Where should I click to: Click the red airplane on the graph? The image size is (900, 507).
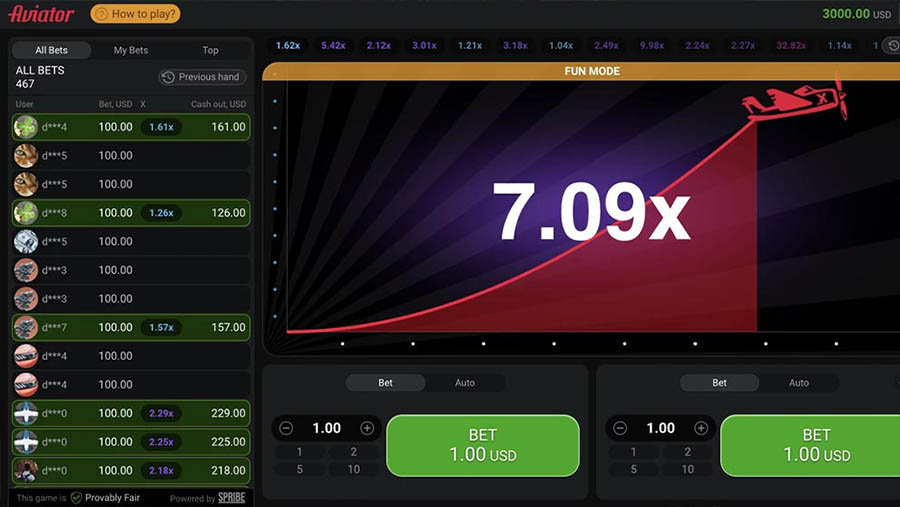795,102
